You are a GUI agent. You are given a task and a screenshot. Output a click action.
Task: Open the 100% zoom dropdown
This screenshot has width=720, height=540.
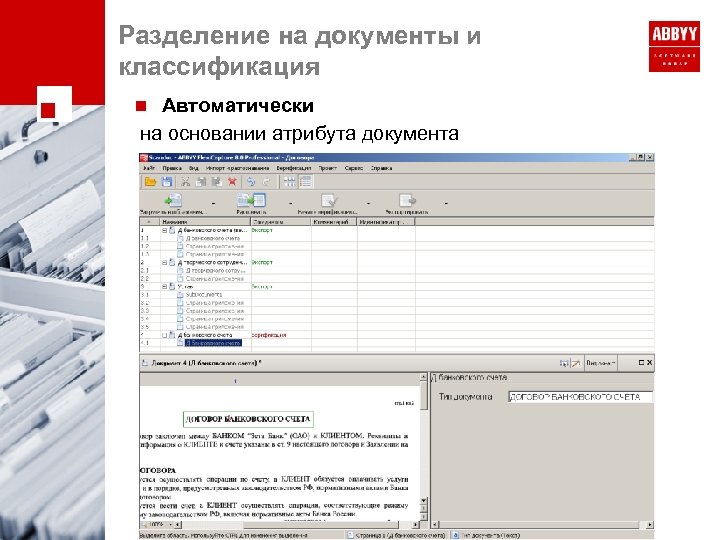(171, 524)
